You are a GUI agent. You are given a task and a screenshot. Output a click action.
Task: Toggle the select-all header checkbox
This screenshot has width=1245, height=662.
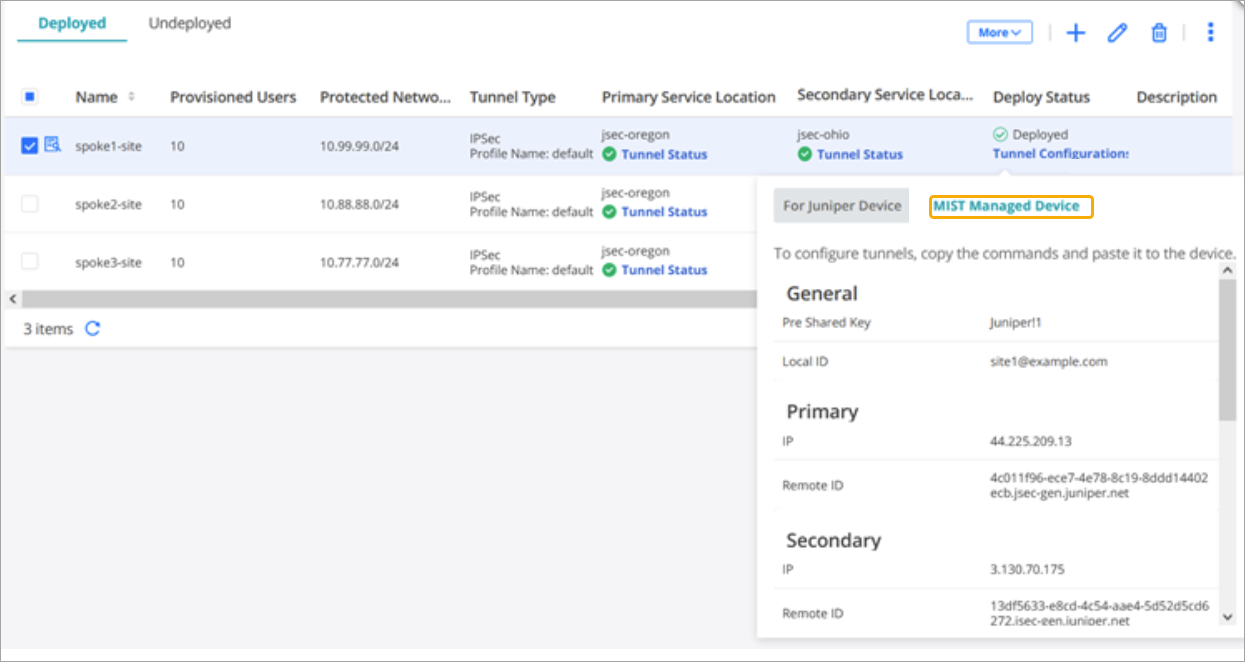(29, 97)
